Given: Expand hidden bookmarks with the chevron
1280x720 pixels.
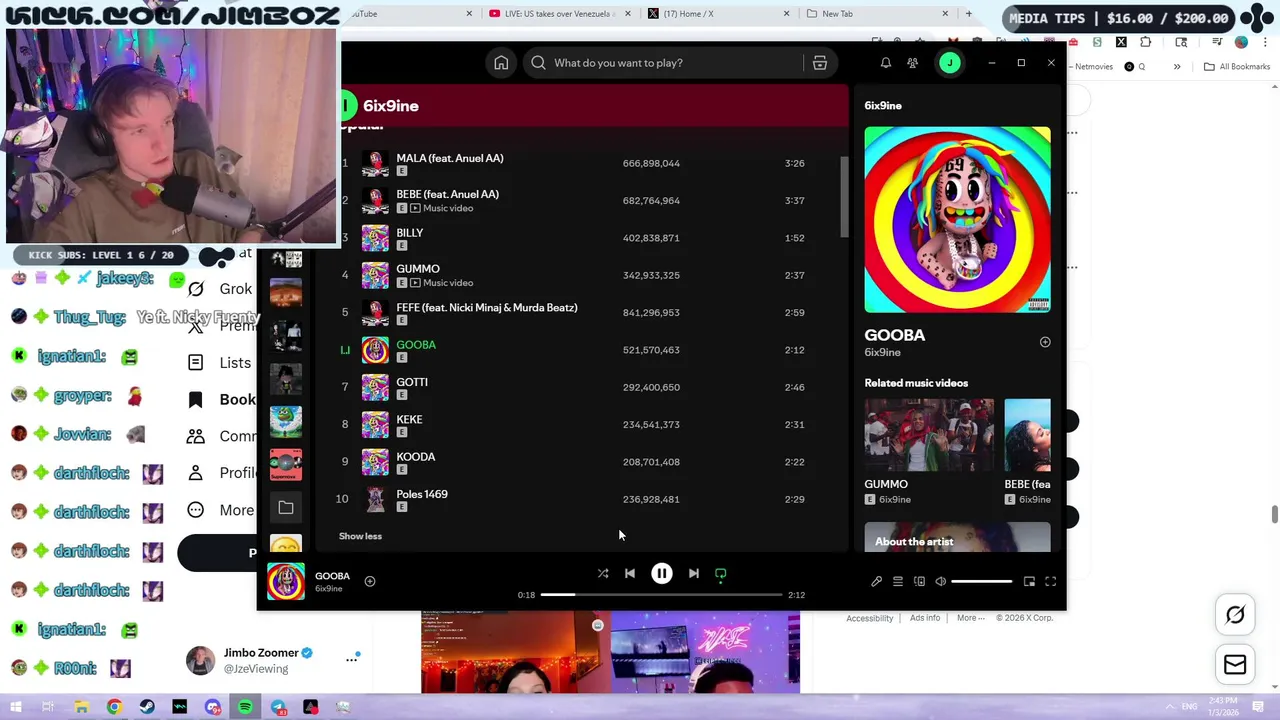Looking at the screenshot, I should [x=1177, y=67].
